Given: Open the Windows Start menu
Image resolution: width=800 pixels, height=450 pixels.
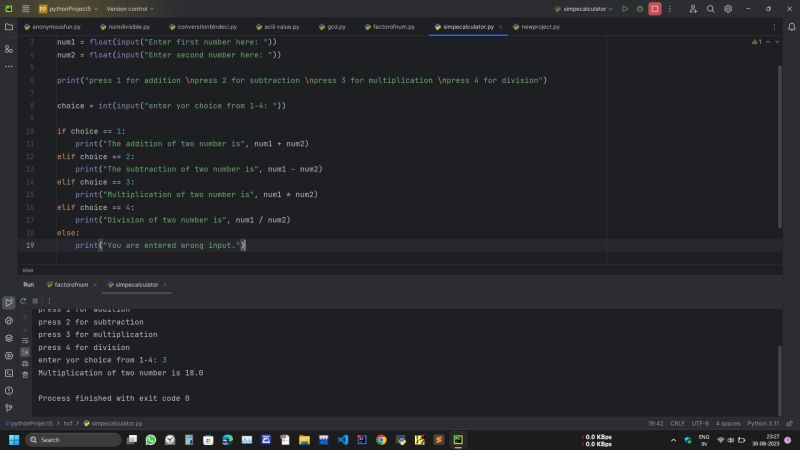Looking at the screenshot, I should tap(14, 440).
